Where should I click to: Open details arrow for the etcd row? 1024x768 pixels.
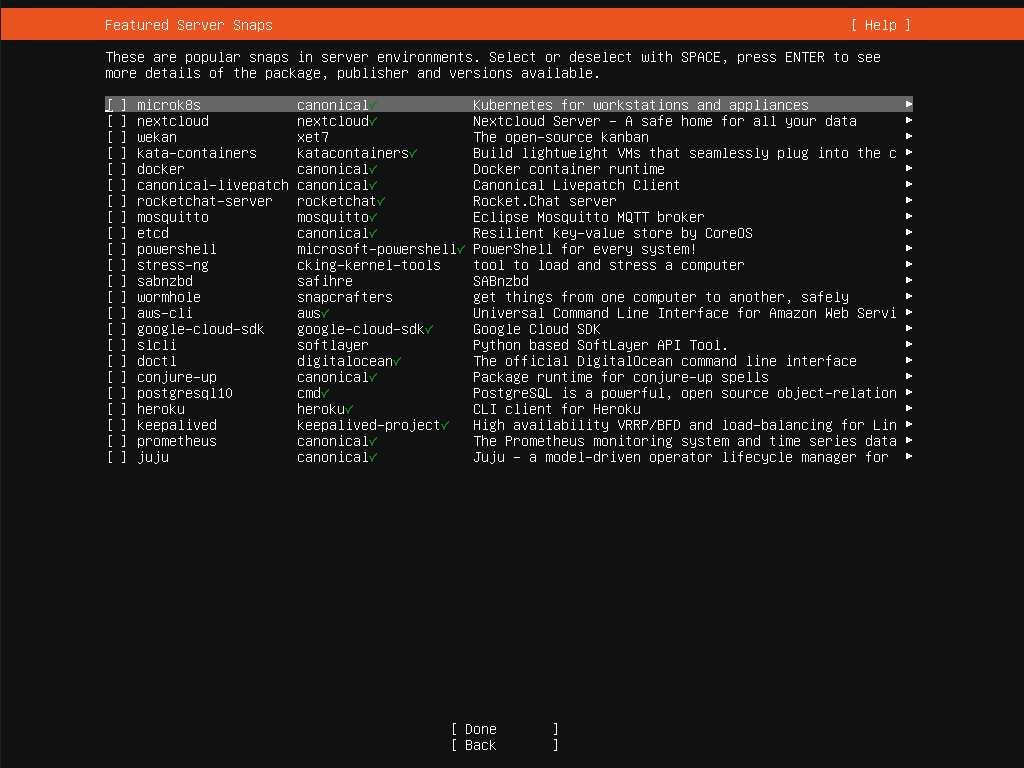pyautogui.click(x=908, y=233)
